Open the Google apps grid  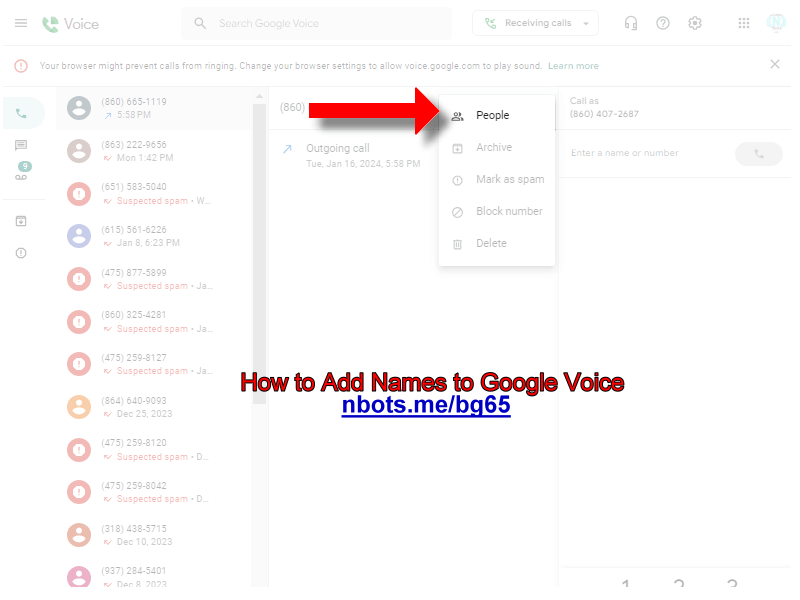744,23
